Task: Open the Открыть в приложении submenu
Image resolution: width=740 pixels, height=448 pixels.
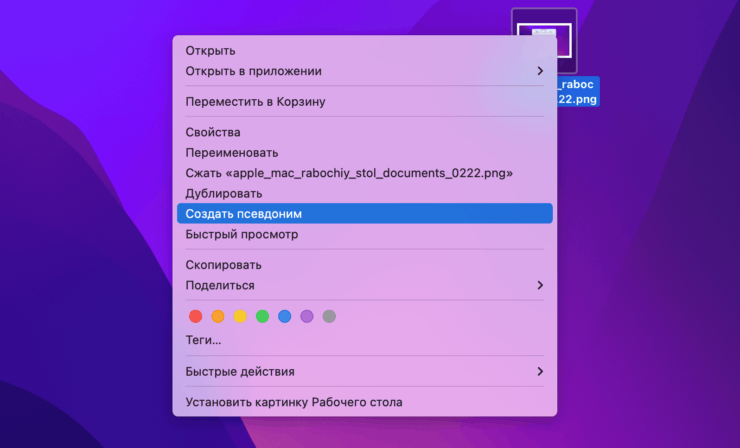Action: click(364, 71)
